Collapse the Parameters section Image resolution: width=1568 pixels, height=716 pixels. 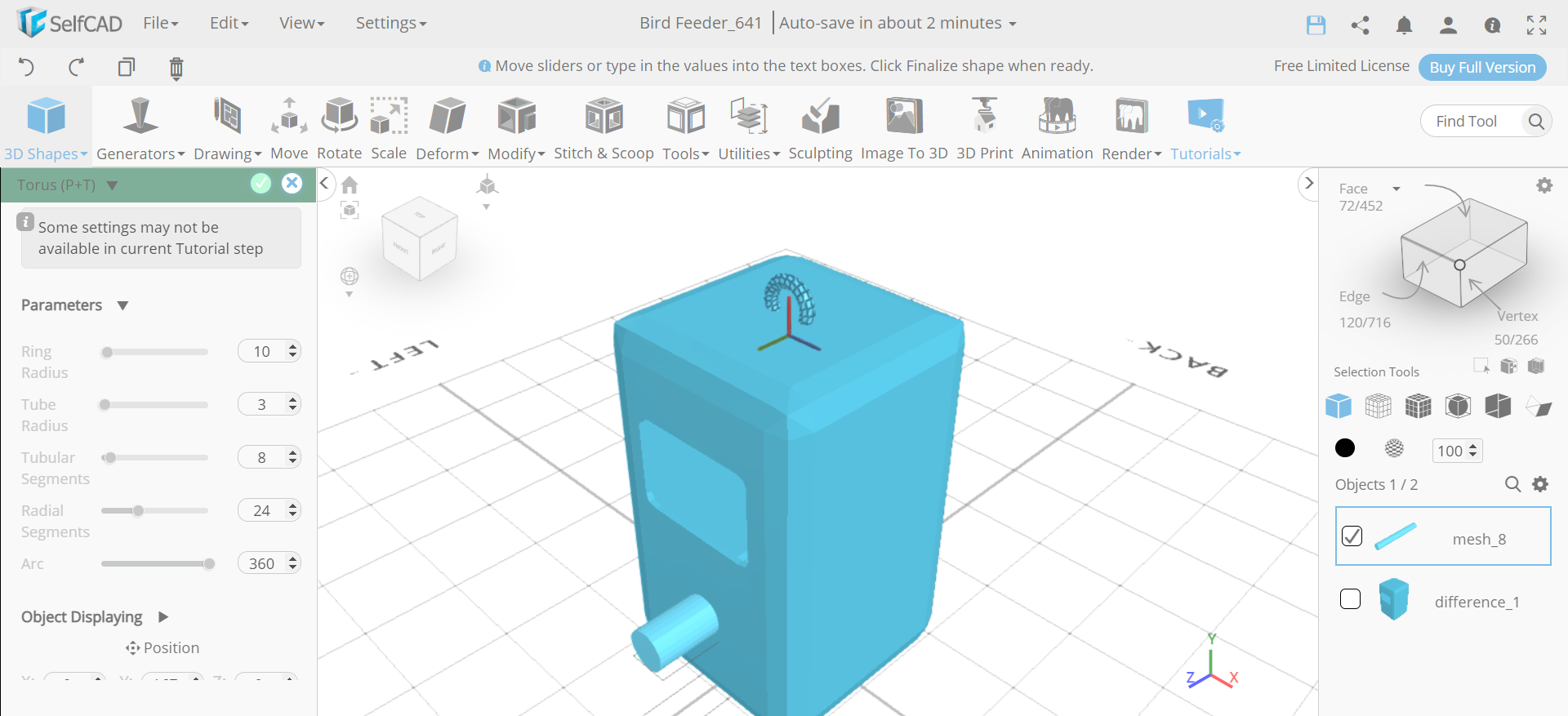coord(122,305)
